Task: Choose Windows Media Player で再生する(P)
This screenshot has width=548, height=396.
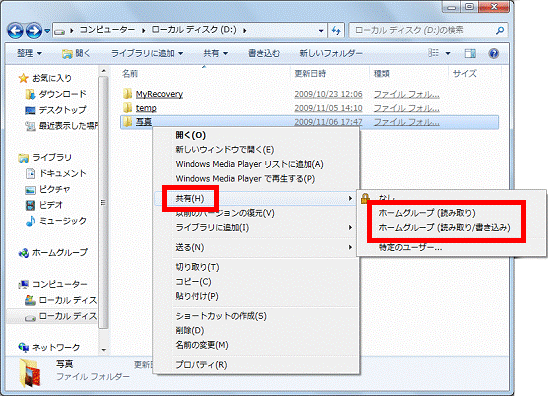Action: pyautogui.click(x=257, y=179)
